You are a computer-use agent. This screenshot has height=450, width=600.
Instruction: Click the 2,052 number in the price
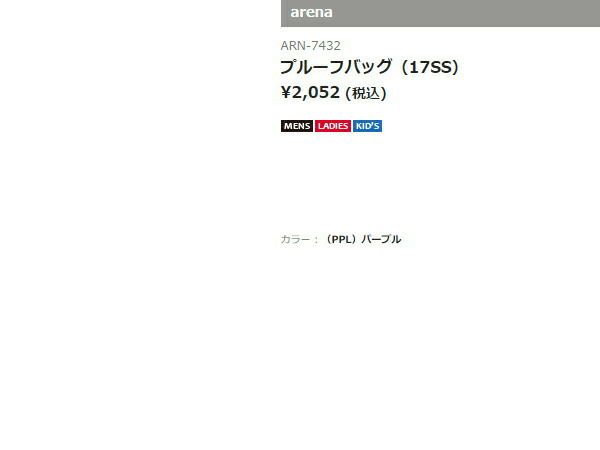pos(316,92)
